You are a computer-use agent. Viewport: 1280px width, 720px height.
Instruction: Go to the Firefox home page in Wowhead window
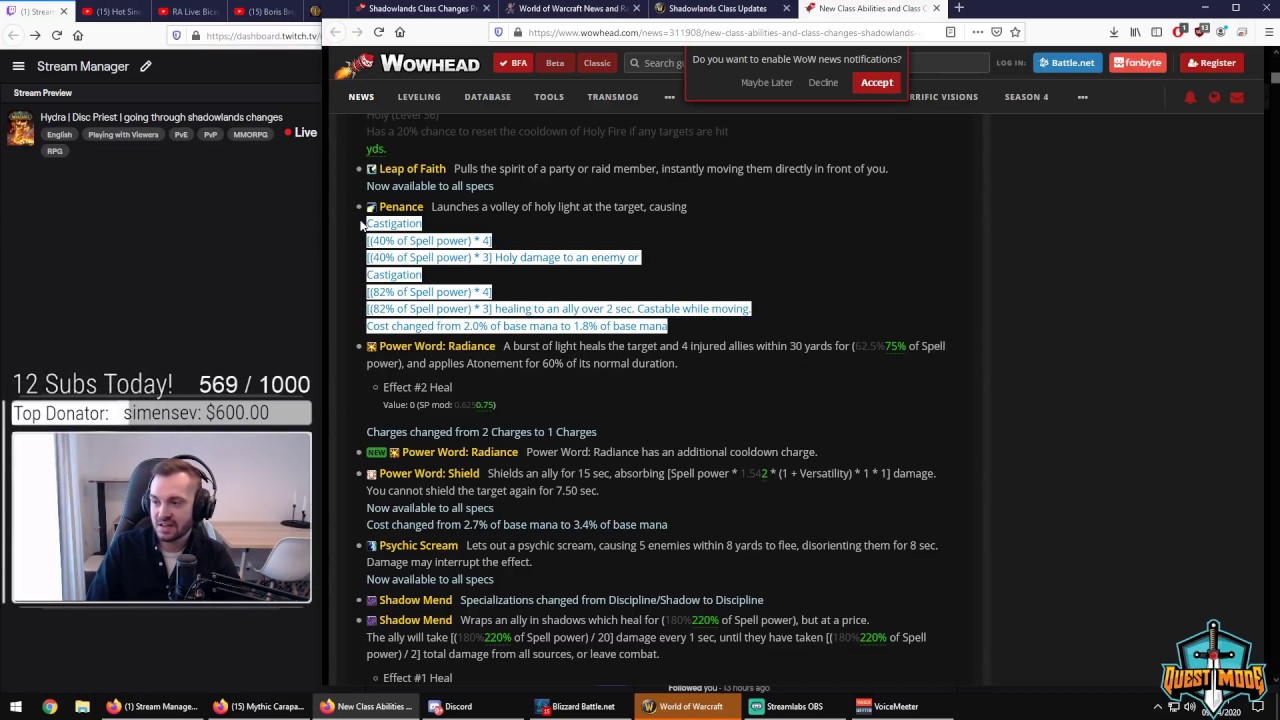pyautogui.click(x=400, y=32)
